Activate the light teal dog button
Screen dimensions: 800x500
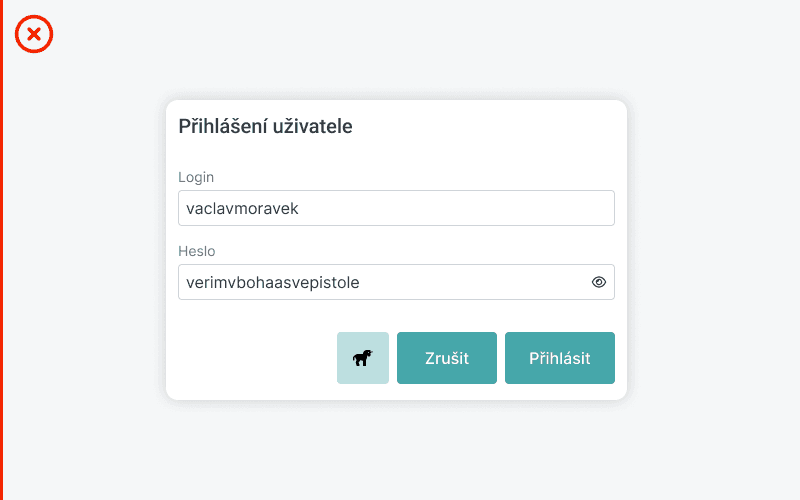click(362, 358)
